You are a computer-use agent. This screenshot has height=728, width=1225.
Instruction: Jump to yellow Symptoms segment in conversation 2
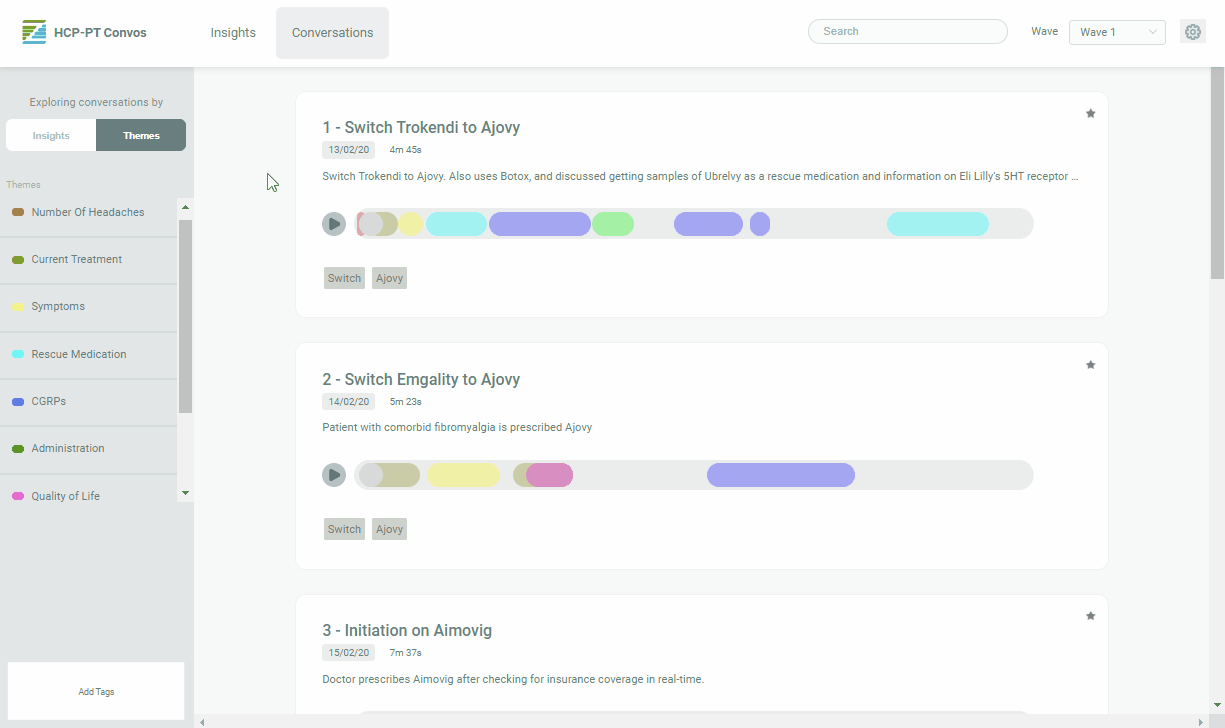(464, 475)
